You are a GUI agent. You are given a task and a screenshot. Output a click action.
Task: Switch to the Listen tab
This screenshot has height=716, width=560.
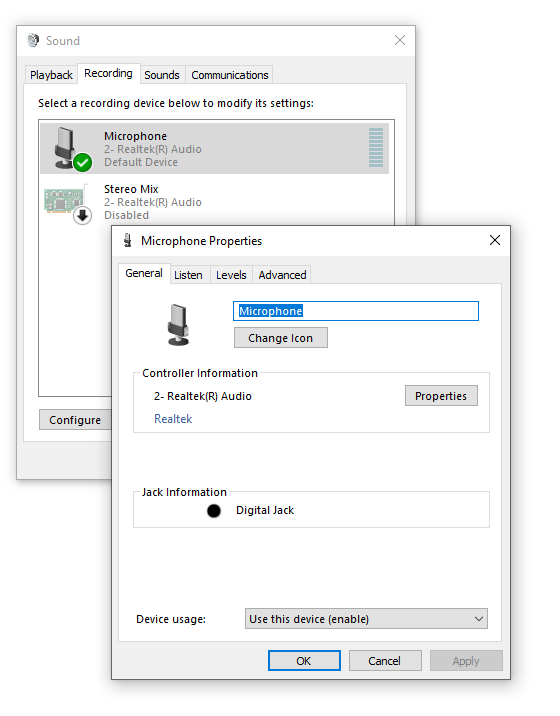[x=188, y=275]
